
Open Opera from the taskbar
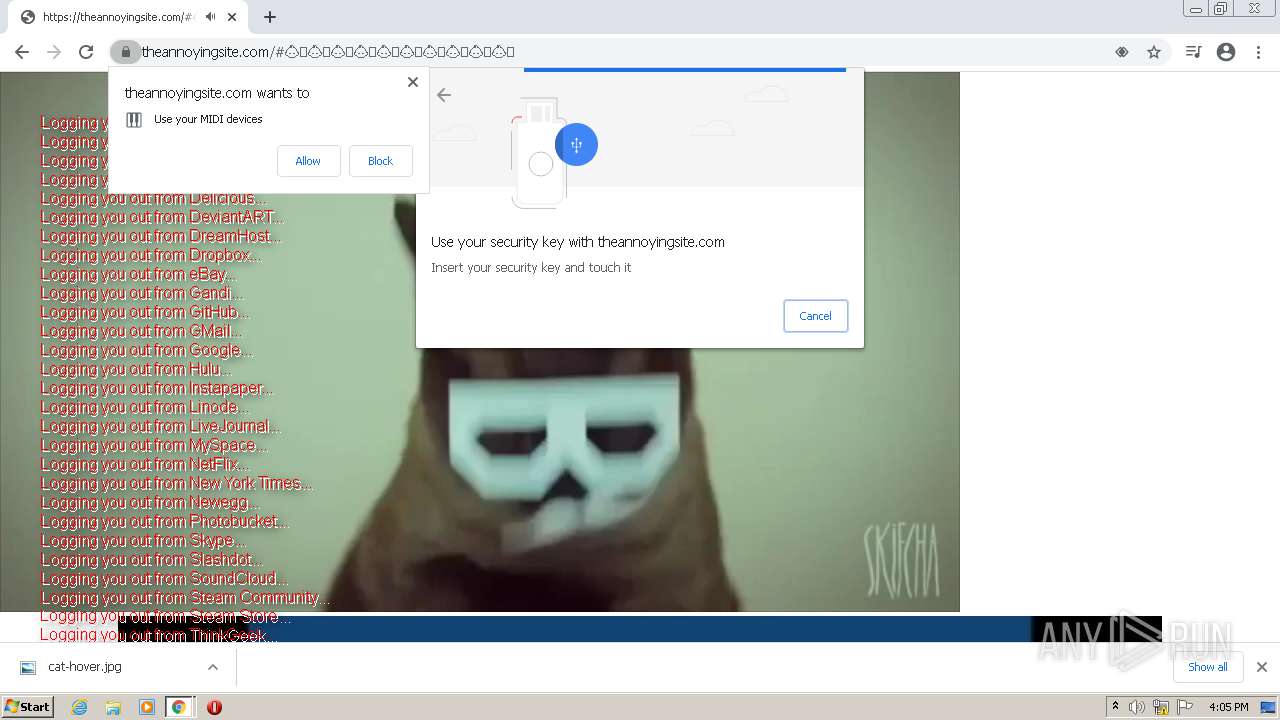click(x=214, y=707)
